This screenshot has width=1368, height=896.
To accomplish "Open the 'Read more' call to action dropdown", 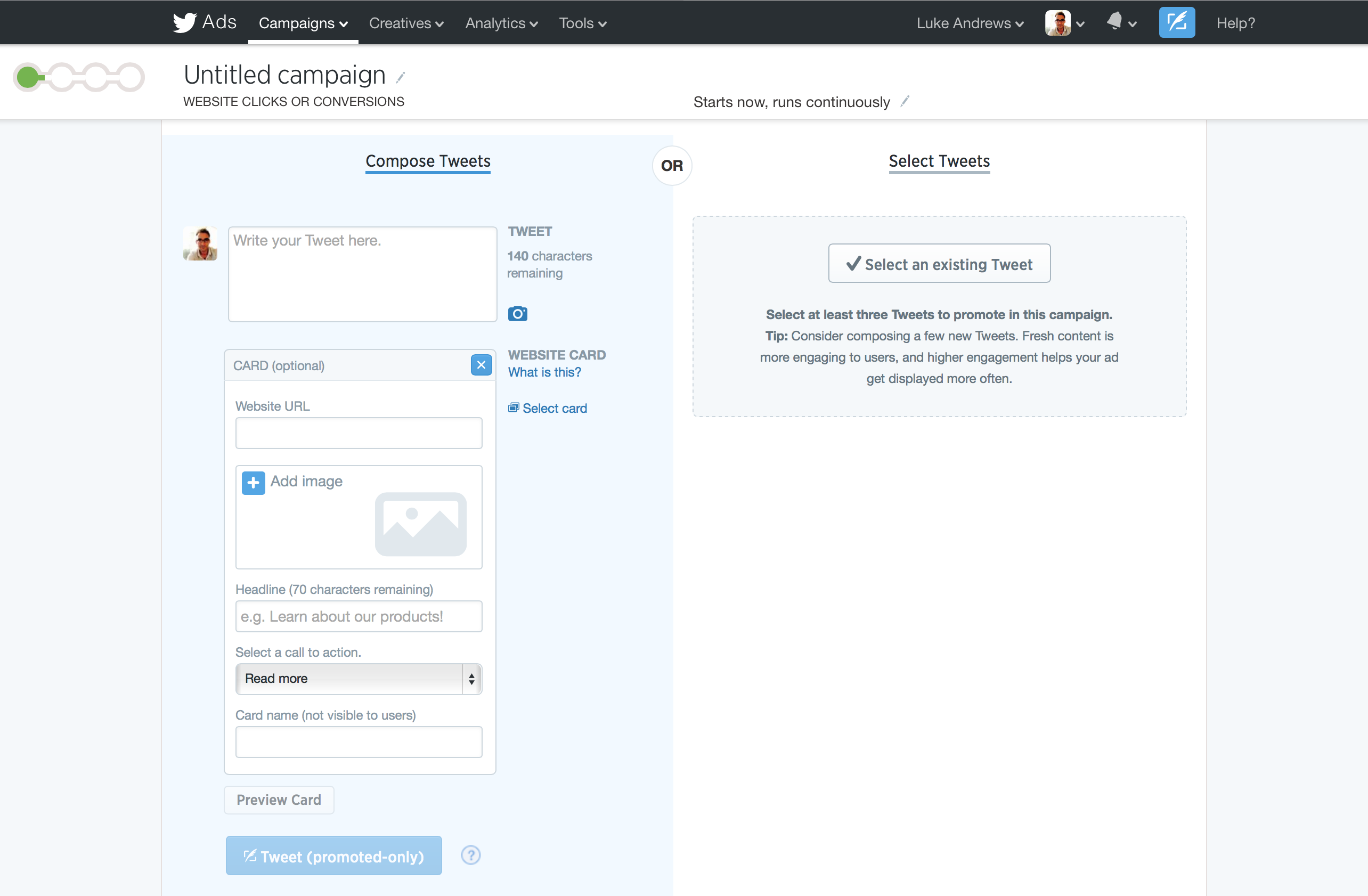I will point(359,679).
